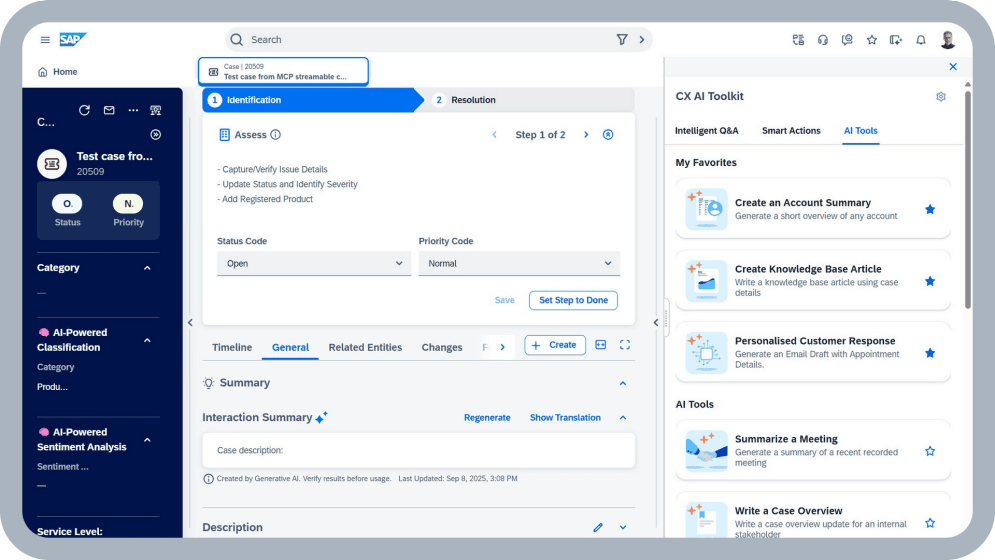This screenshot has width=995, height=560.
Task: Open the hamburger navigation menu
Action: 45,39
